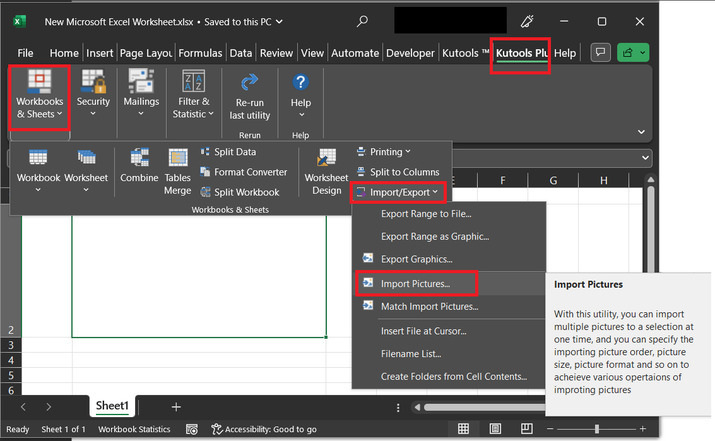The height and width of the screenshot is (441, 715).
Task: Switch to the Kutools Plus tab
Action: [x=522, y=53]
